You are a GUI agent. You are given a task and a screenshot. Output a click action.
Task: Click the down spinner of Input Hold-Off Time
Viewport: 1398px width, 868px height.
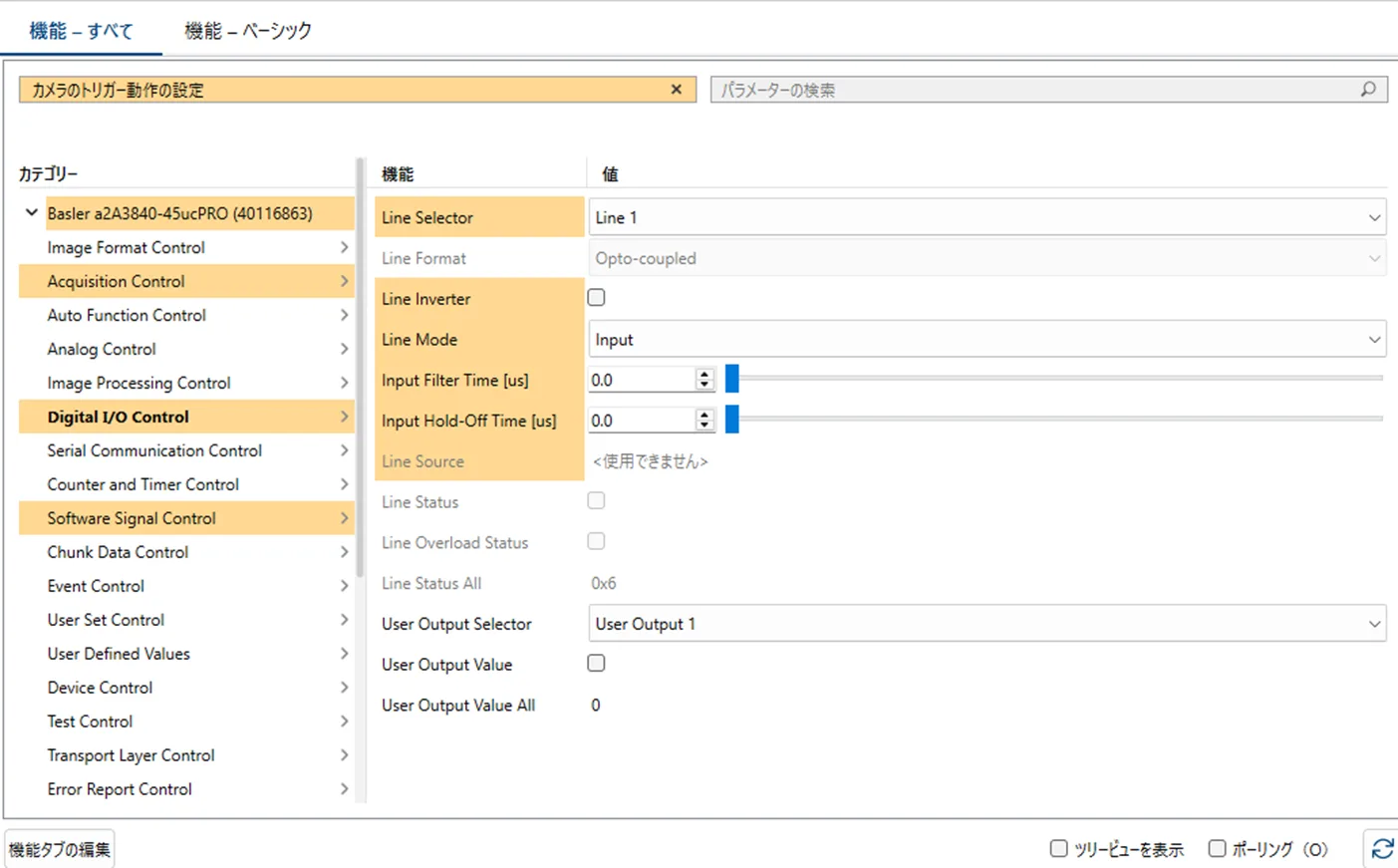click(x=704, y=426)
